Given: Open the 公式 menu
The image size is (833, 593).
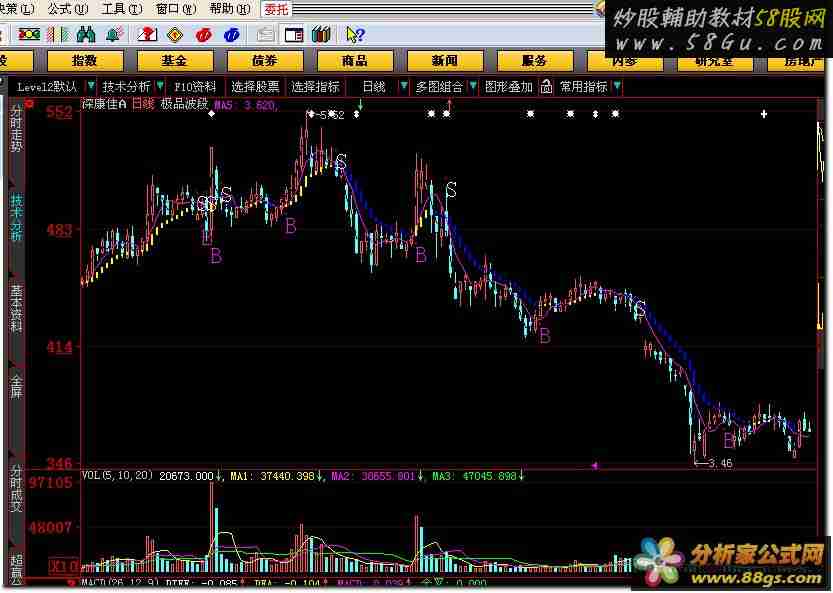Looking at the screenshot, I should tap(67, 9).
